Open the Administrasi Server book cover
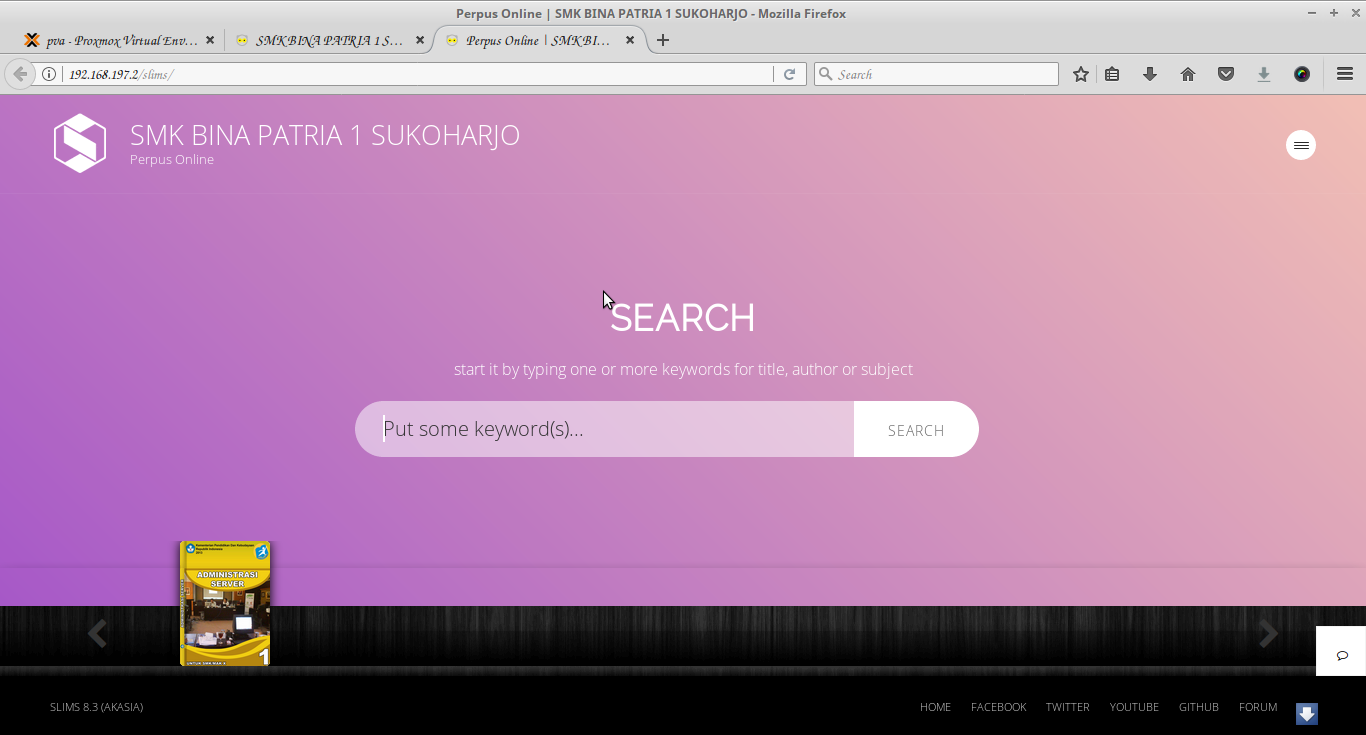The width and height of the screenshot is (1366, 735). click(225, 604)
